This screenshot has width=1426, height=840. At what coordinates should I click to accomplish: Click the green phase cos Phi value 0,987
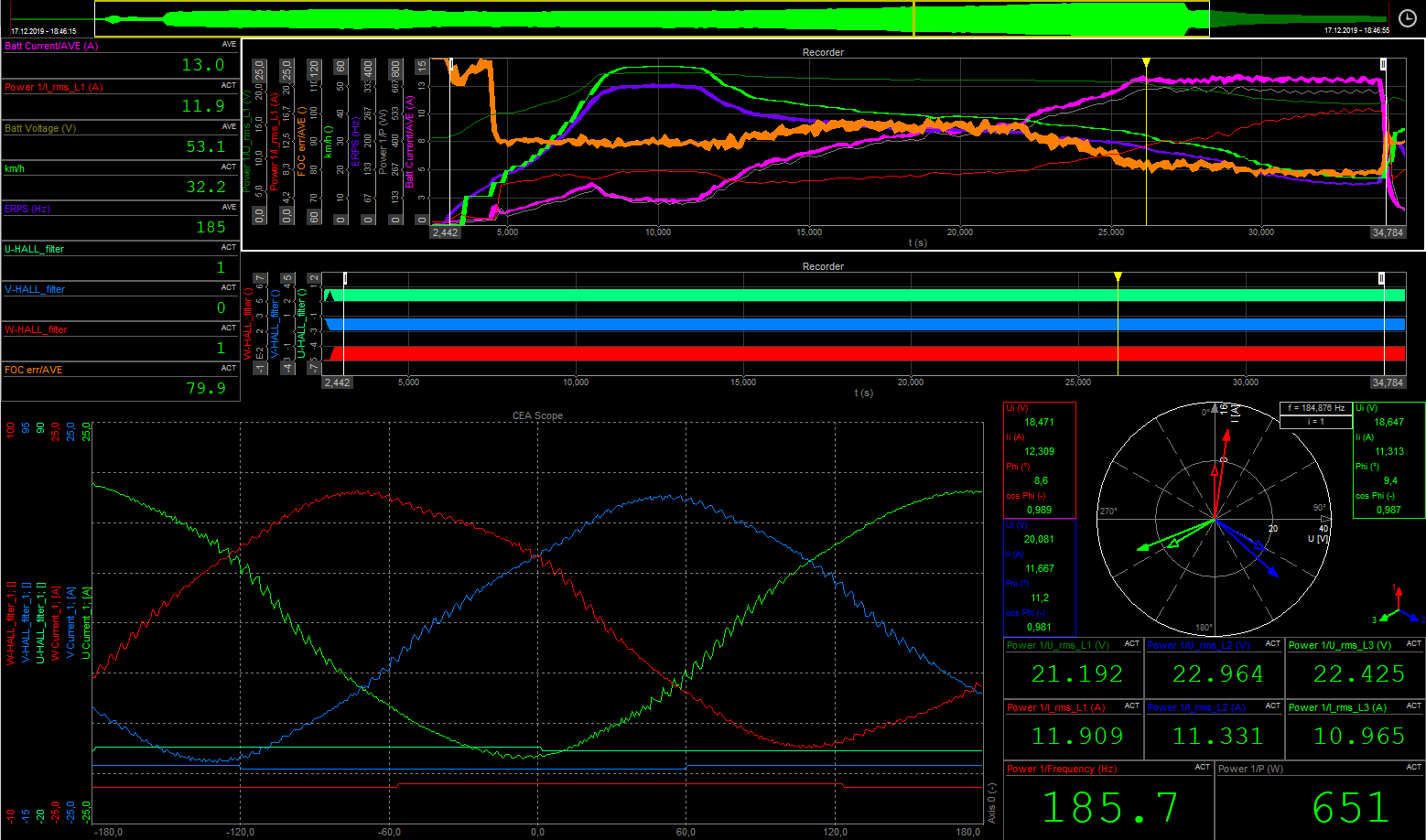[1388, 511]
